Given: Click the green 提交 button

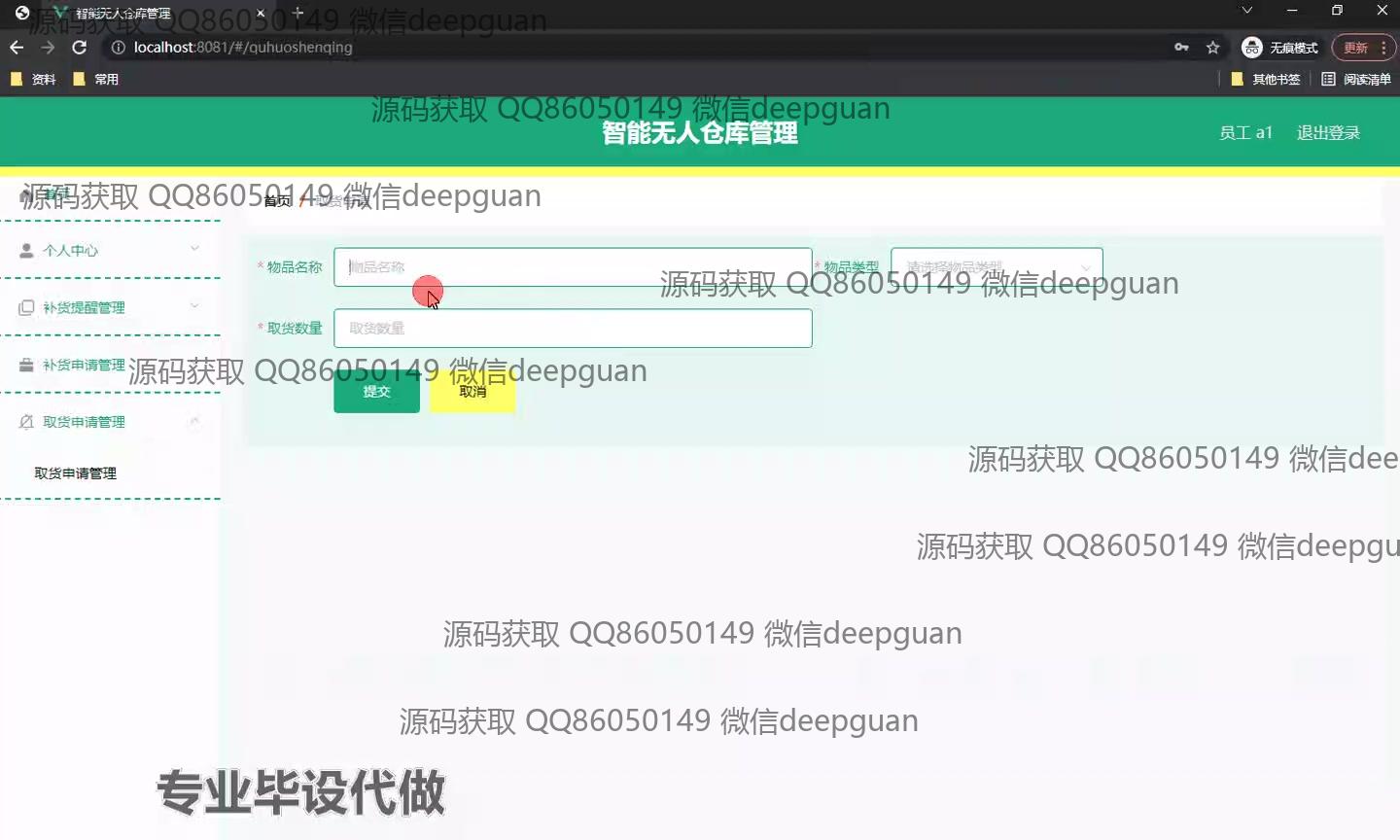Looking at the screenshot, I should pos(376,392).
